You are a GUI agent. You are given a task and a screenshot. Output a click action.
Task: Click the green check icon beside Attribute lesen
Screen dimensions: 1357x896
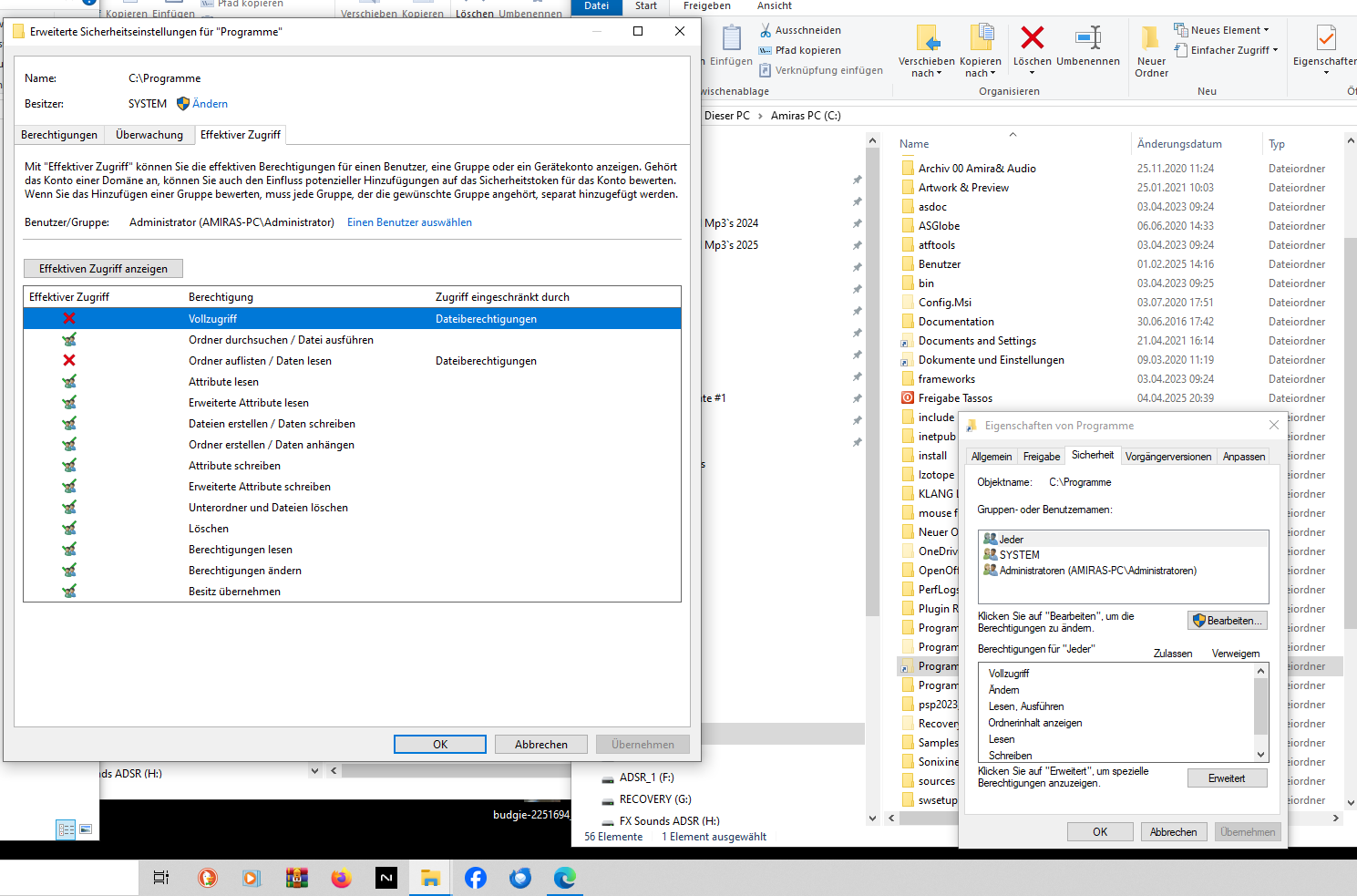click(x=69, y=382)
